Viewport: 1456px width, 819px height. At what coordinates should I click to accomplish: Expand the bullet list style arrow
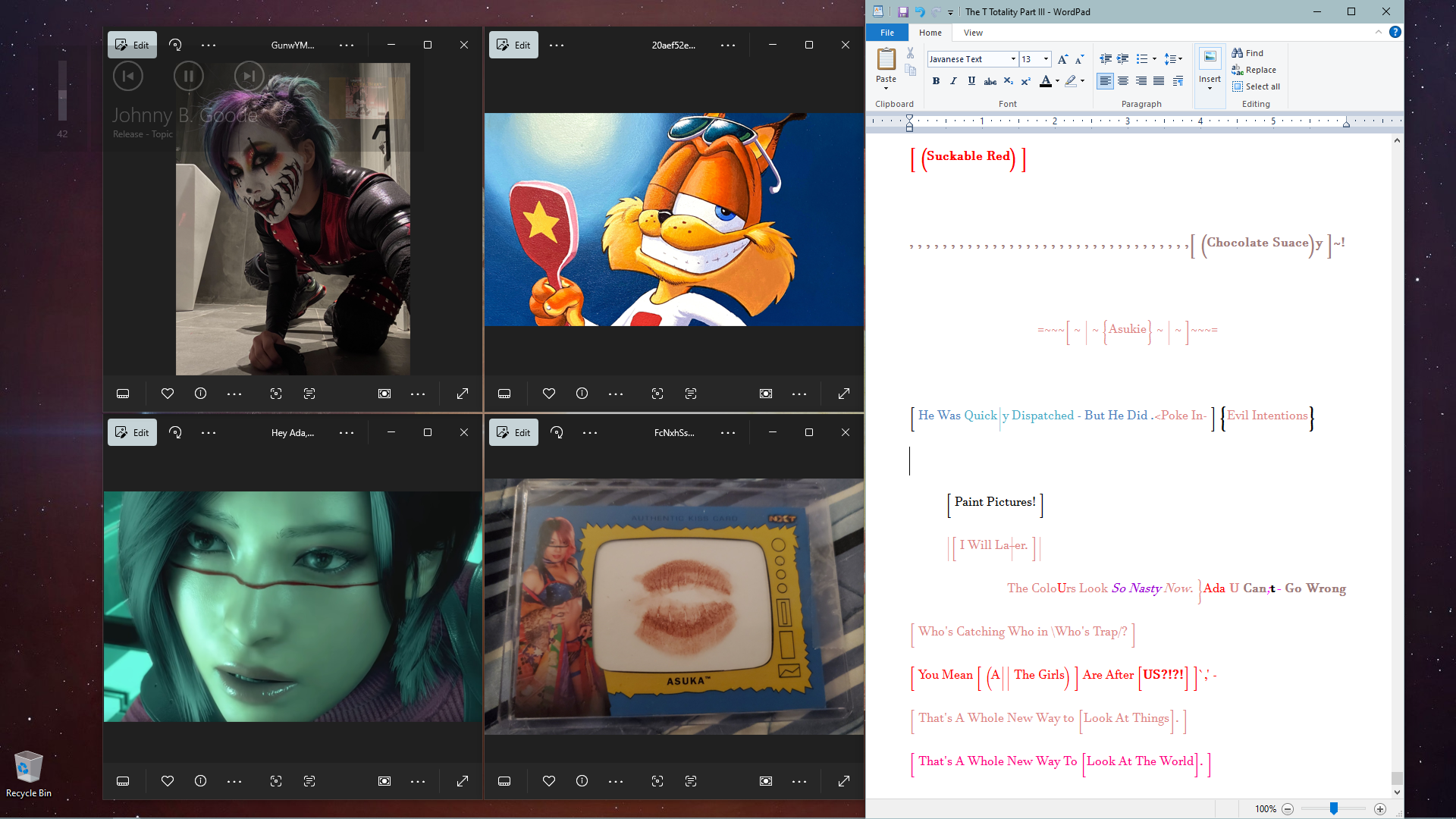click(x=1154, y=59)
